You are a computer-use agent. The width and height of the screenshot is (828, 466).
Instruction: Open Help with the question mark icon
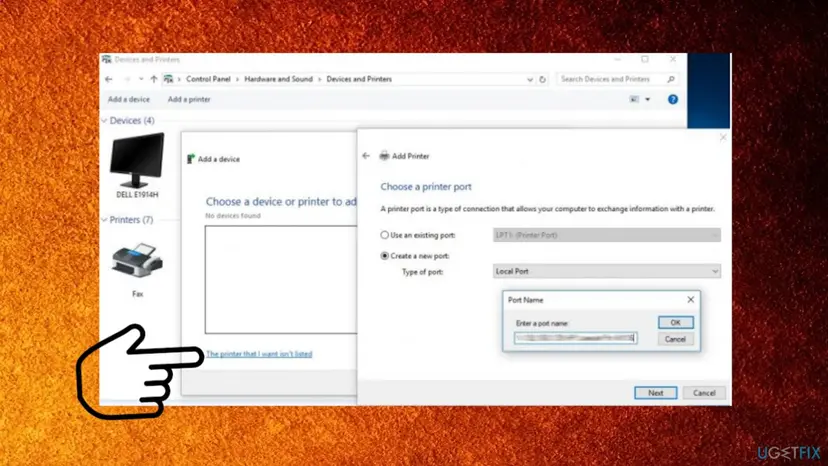[673, 99]
